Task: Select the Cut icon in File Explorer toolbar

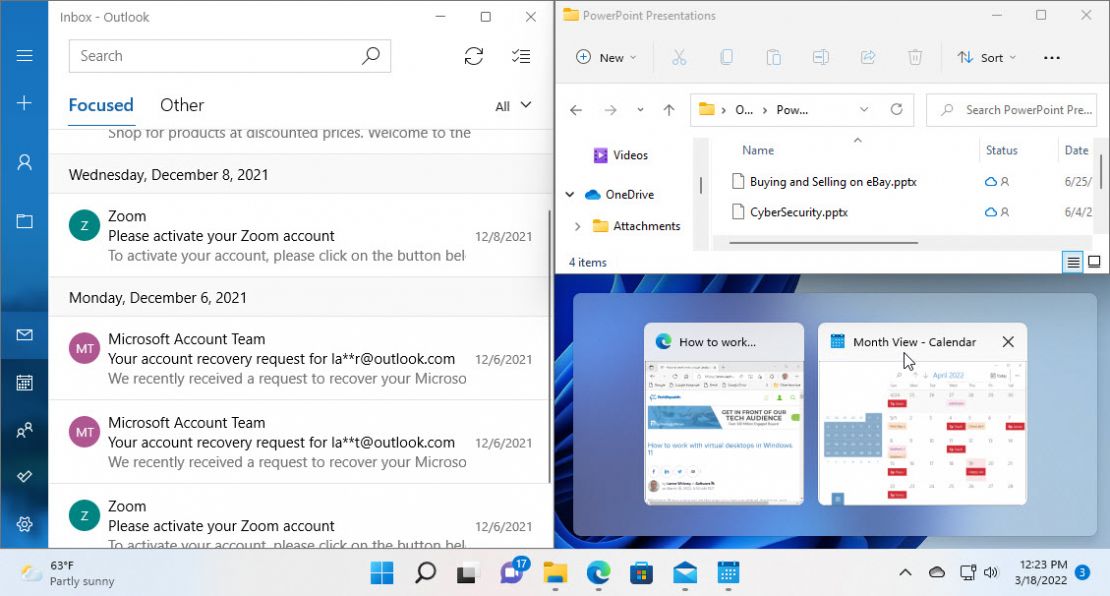Action: pos(679,57)
